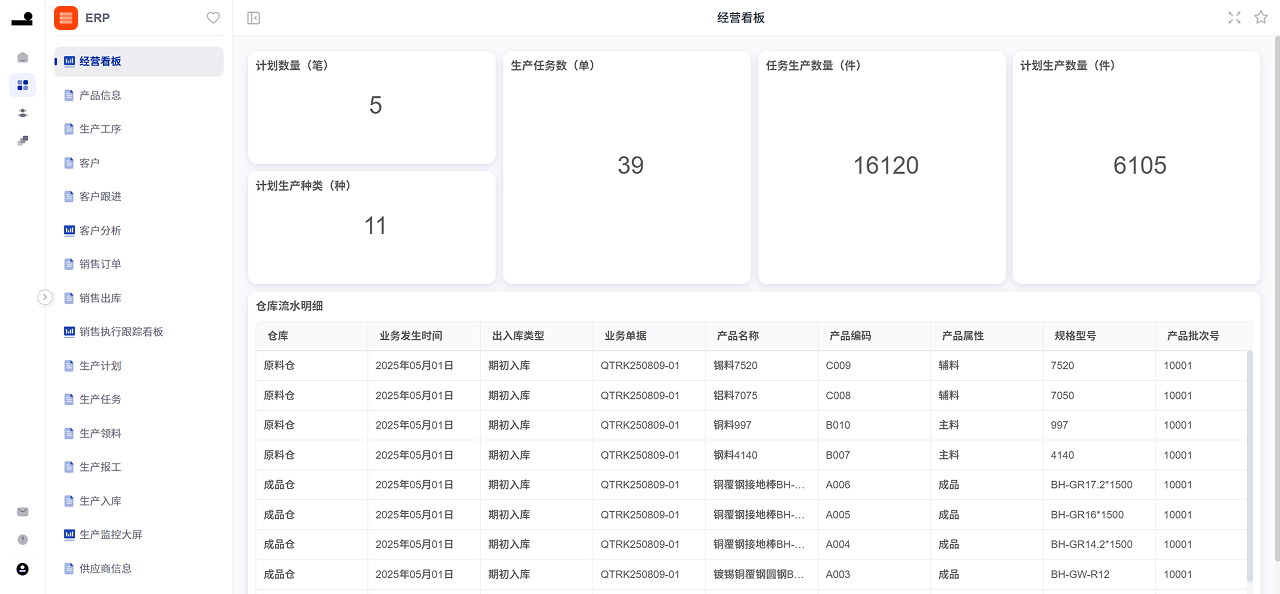Open the user avatar icon at bottom left

22,569
